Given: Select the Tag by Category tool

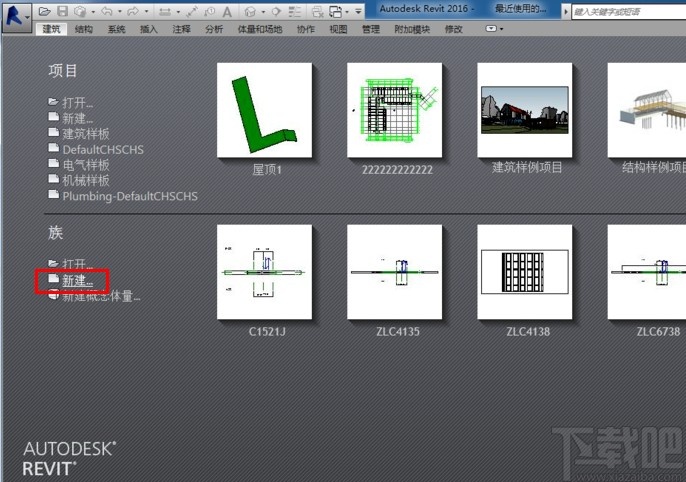Looking at the screenshot, I should click(210, 11).
